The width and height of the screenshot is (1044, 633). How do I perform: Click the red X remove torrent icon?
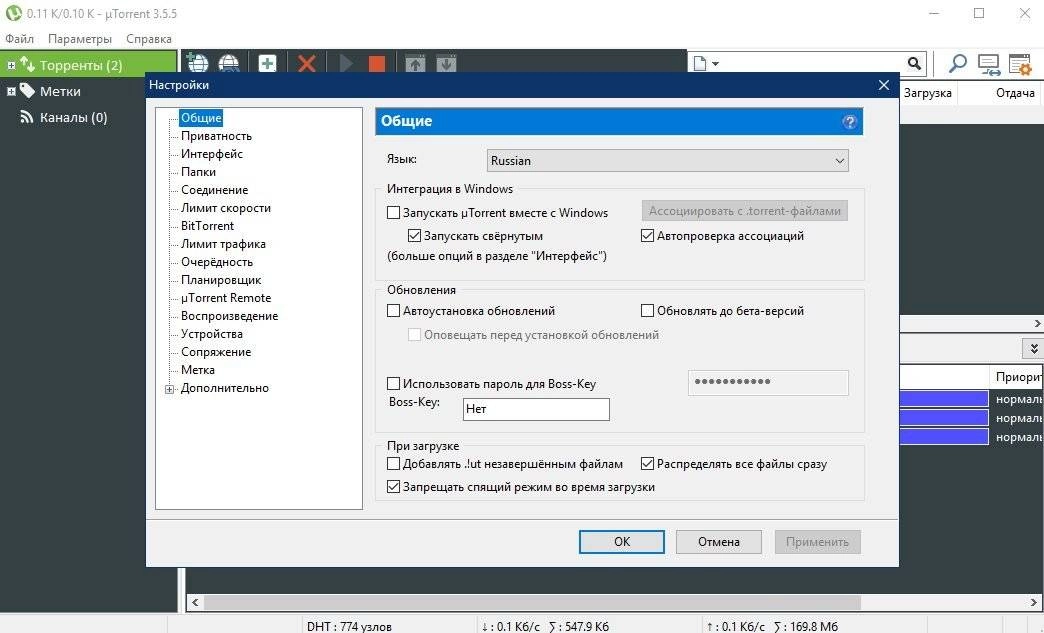pyautogui.click(x=307, y=64)
